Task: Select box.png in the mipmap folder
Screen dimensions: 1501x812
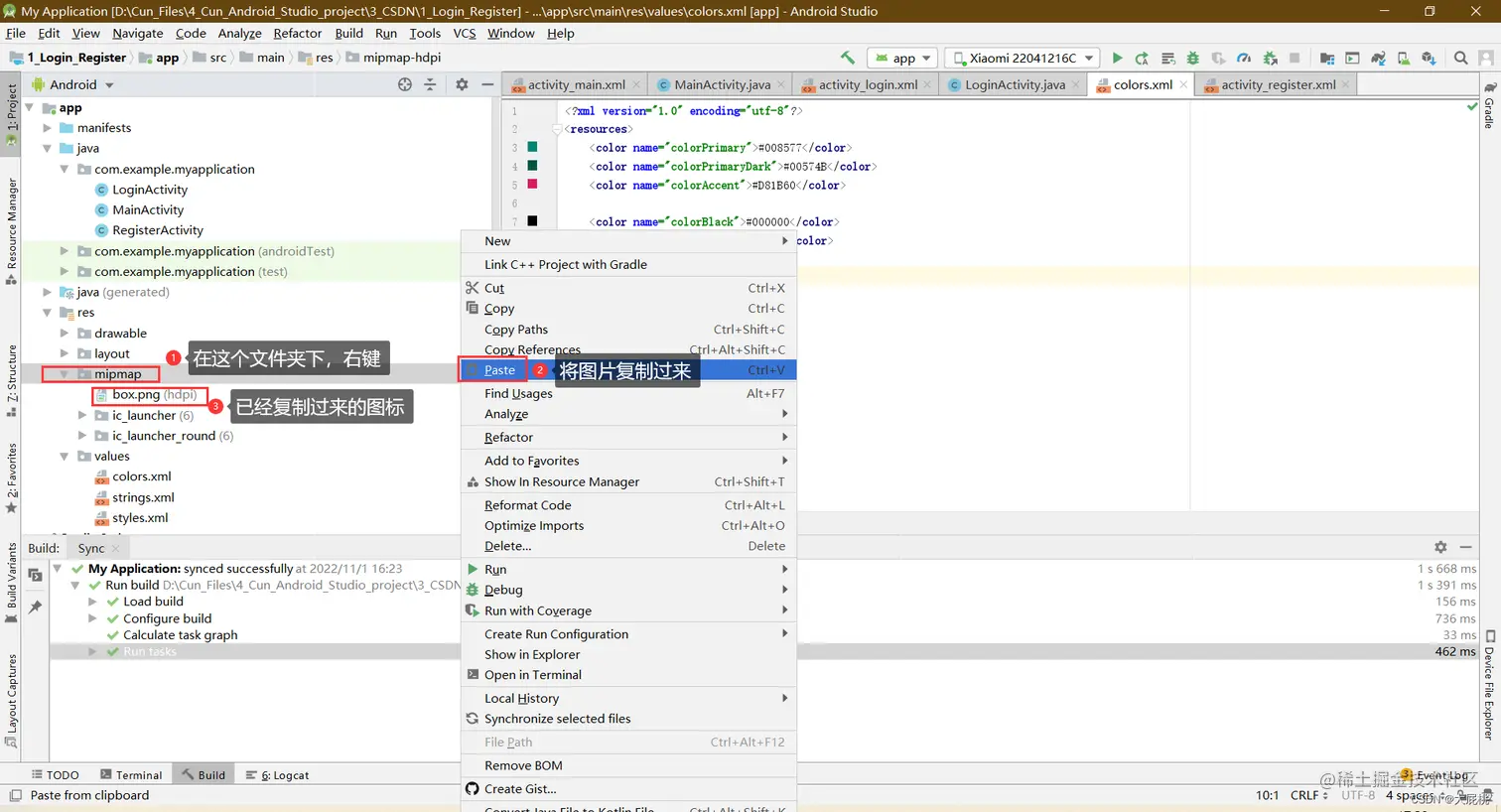Action: [x=145, y=395]
